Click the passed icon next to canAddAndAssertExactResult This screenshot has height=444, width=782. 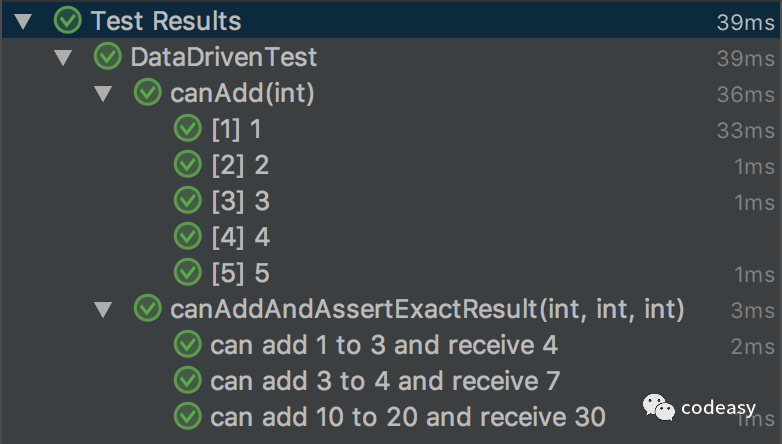147,309
